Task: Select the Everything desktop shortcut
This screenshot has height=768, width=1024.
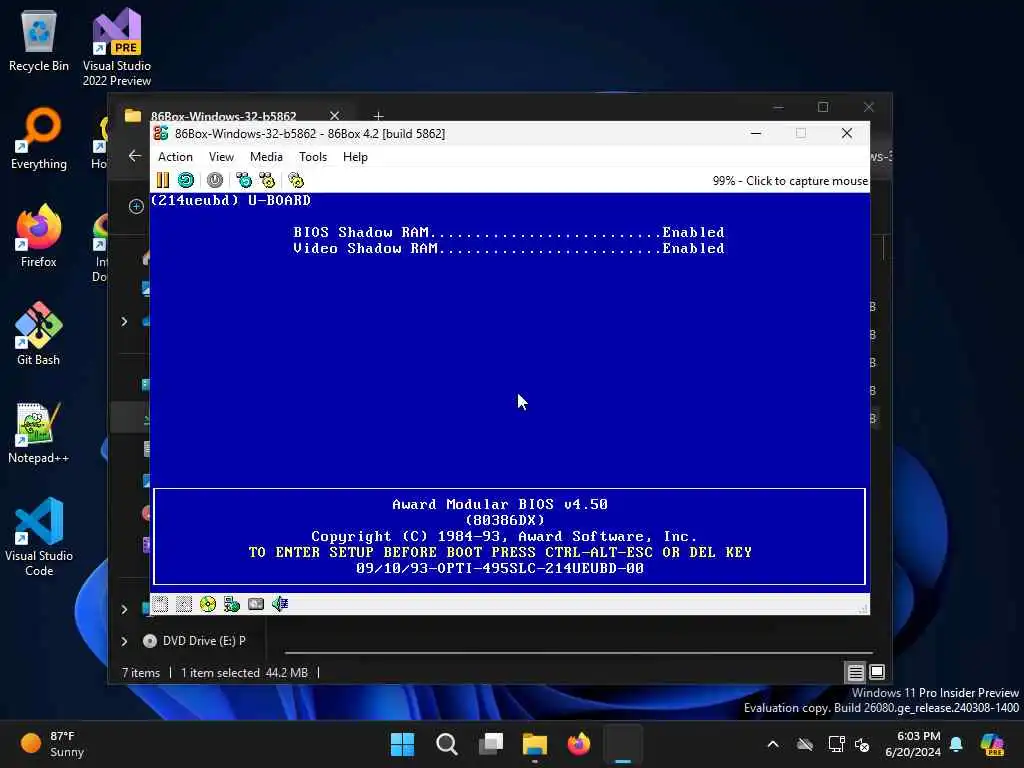Action: (39, 138)
